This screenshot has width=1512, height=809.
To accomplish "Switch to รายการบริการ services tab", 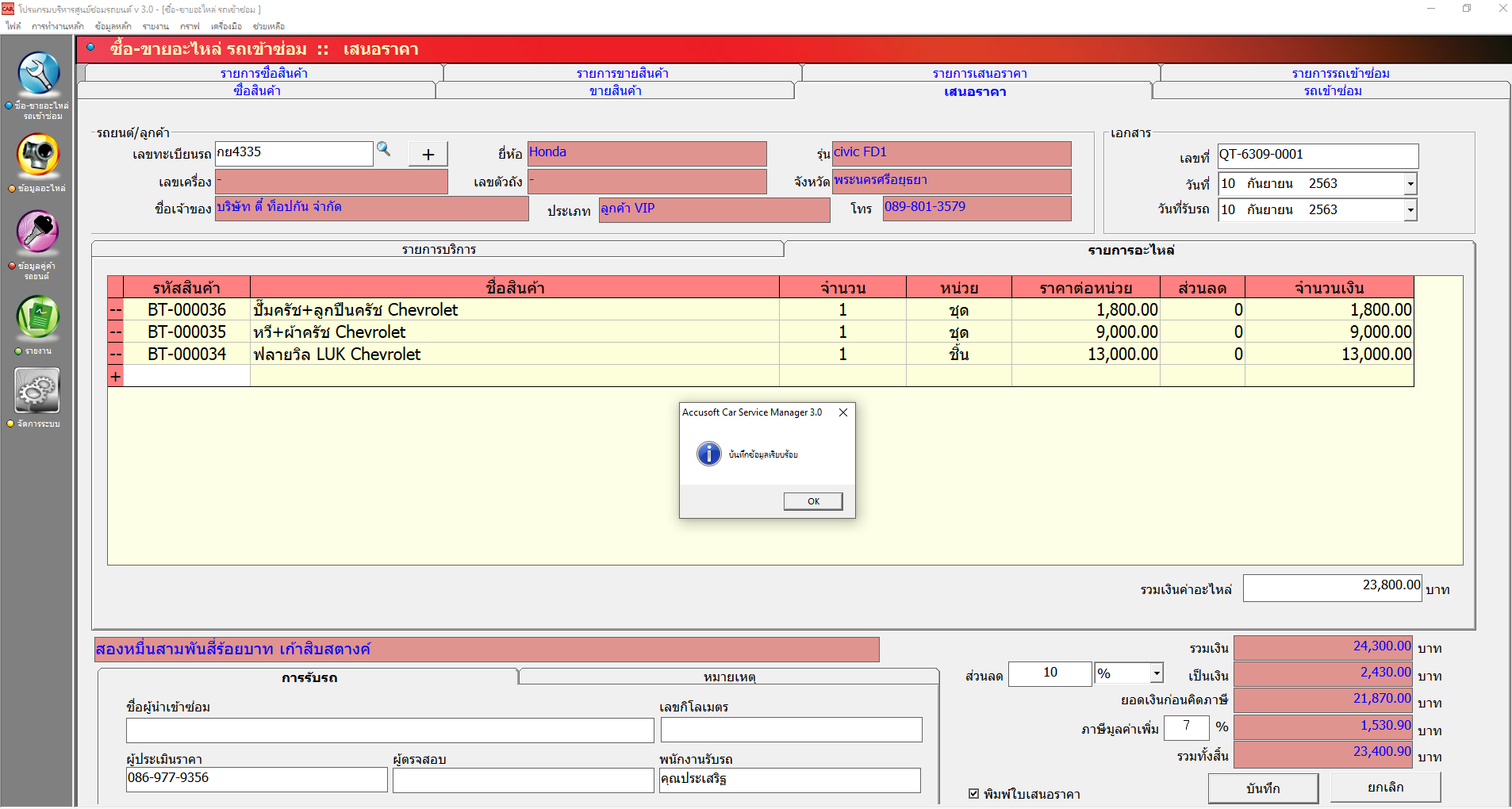I will click(x=439, y=249).
